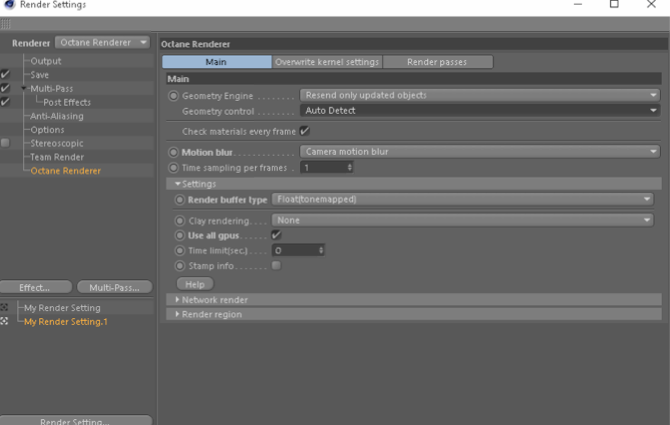
Task: Switch to the Main tab
Action: pyautogui.click(x=216, y=62)
